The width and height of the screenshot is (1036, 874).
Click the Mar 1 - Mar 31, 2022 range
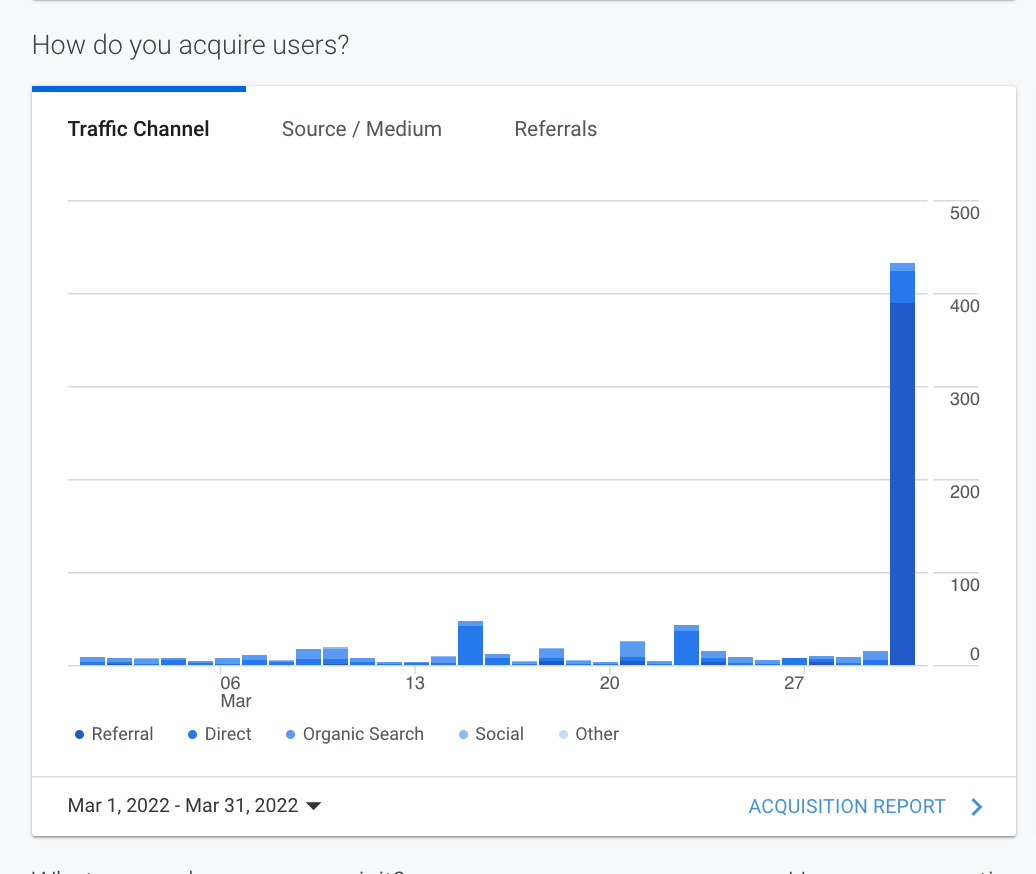tap(183, 806)
